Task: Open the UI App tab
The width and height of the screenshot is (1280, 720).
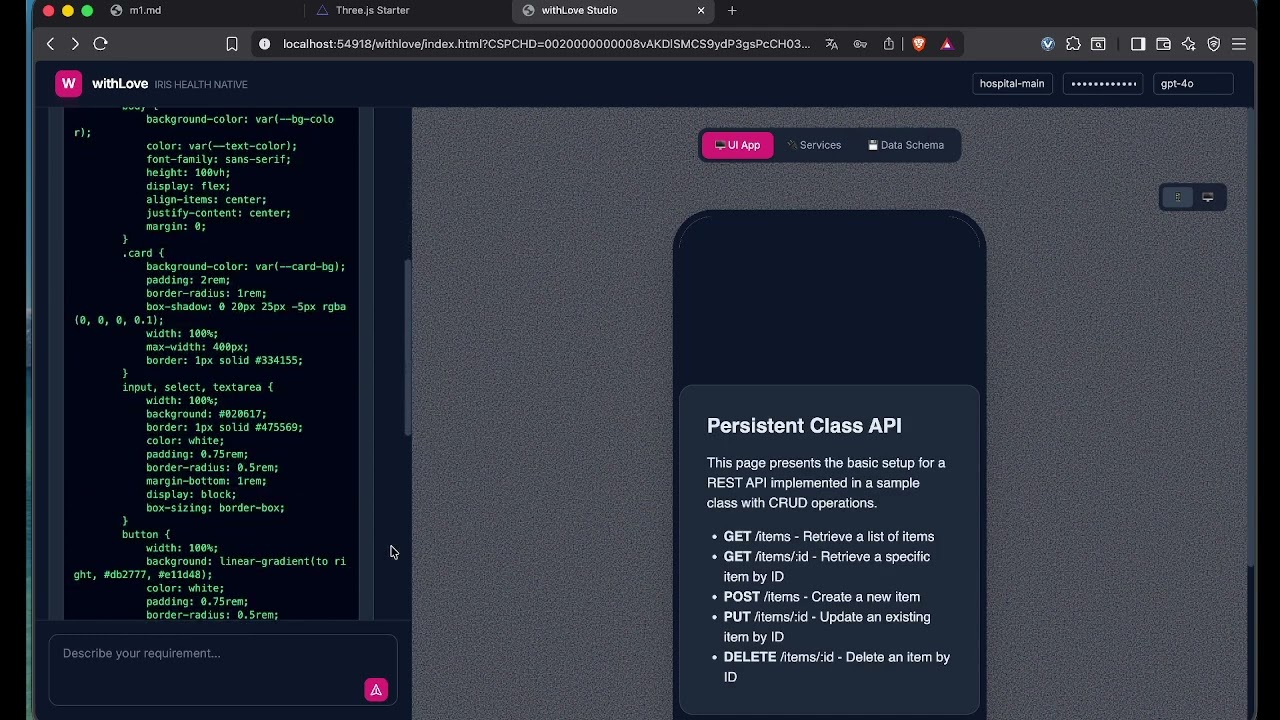Action: [x=737, y=145]
